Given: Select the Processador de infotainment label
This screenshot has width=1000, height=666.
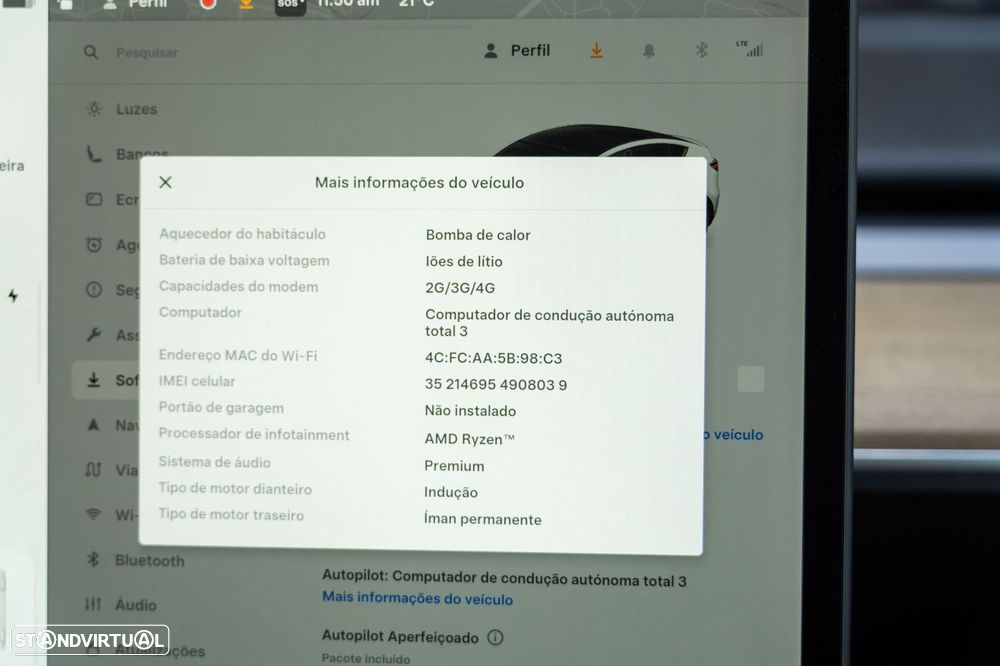Looking at the screenshot, I should pos(254,434).
